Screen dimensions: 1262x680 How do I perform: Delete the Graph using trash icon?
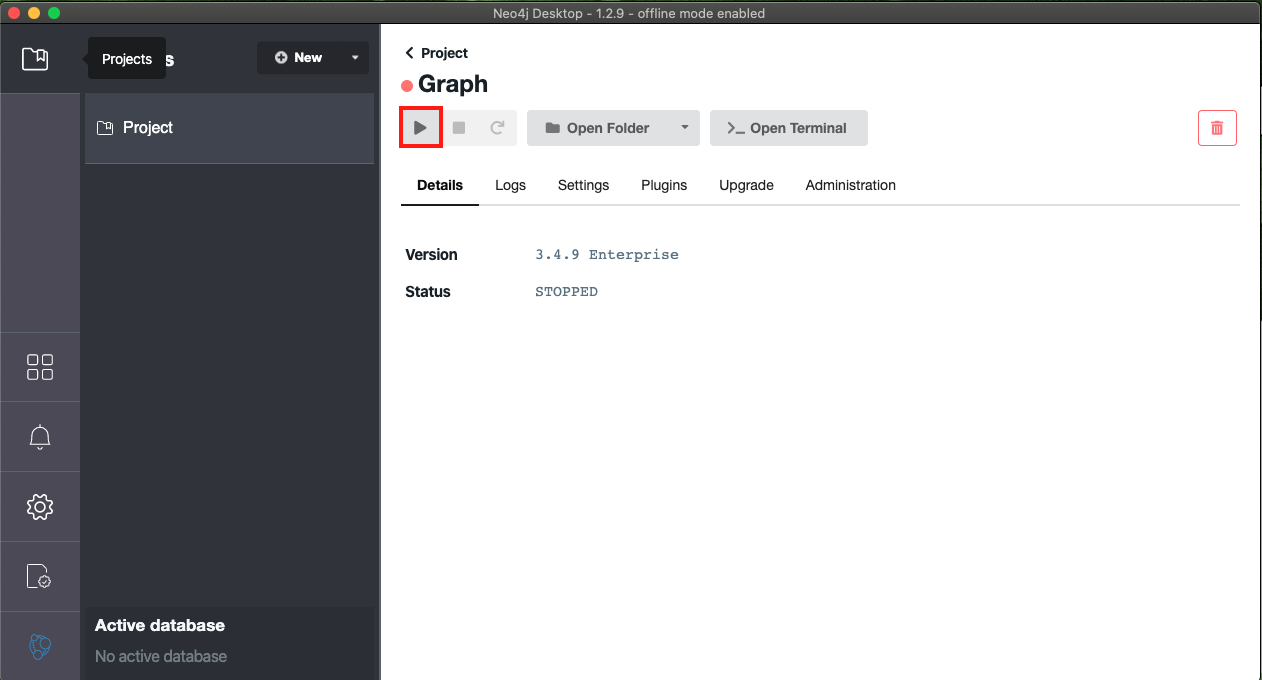tap(1217, 128)
